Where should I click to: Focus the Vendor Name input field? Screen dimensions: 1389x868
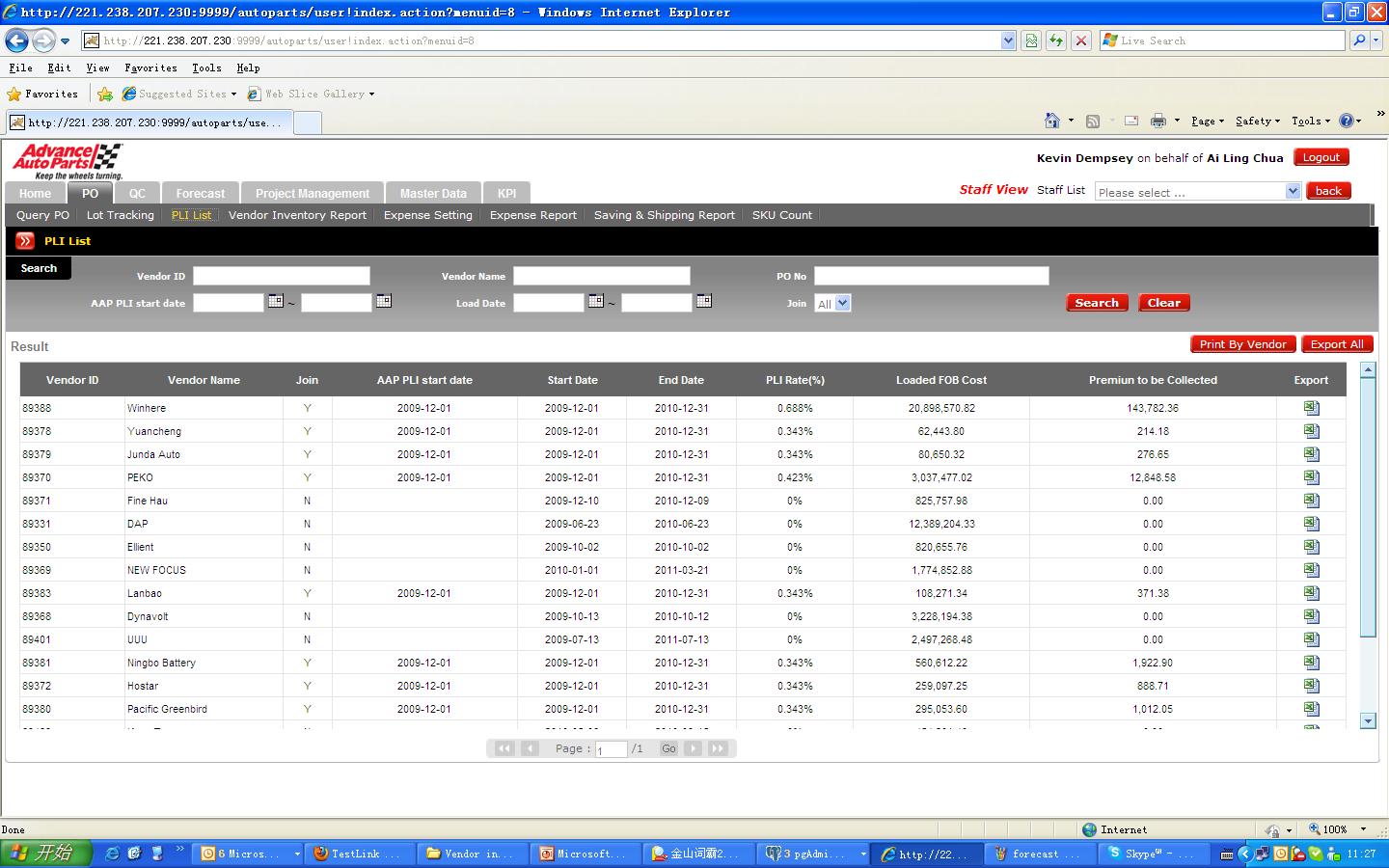click(601, 276)
